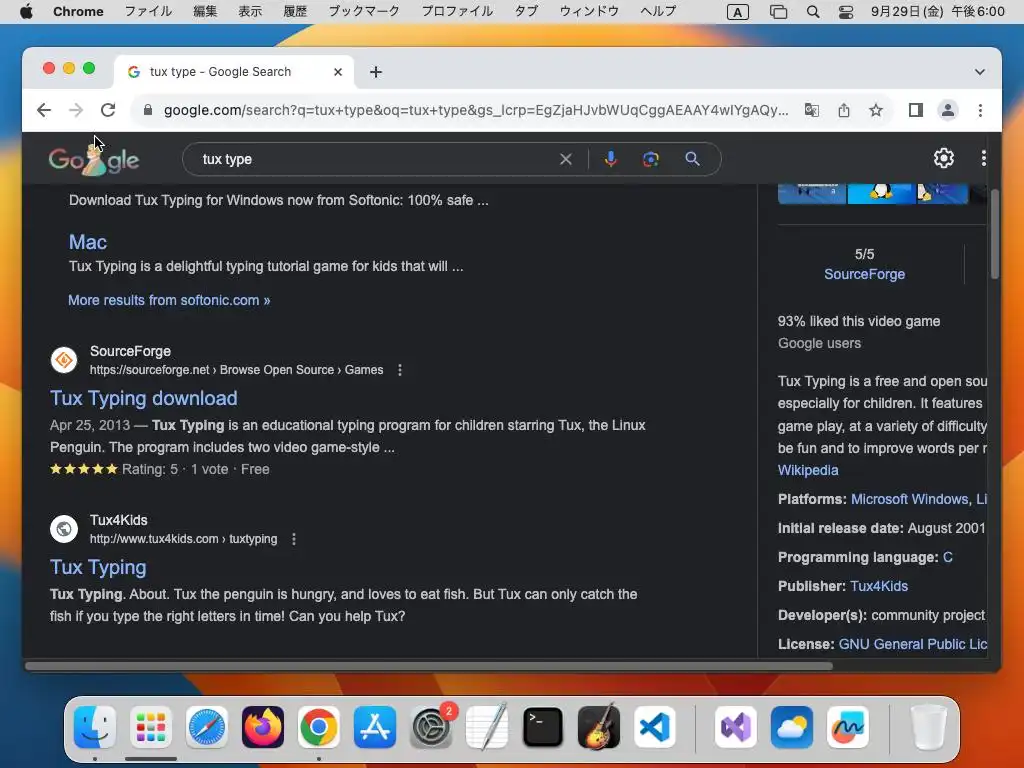The width and height of the screenshot is (1024, 768).
Task: Click the address bar URL
Action: point(476,110)
